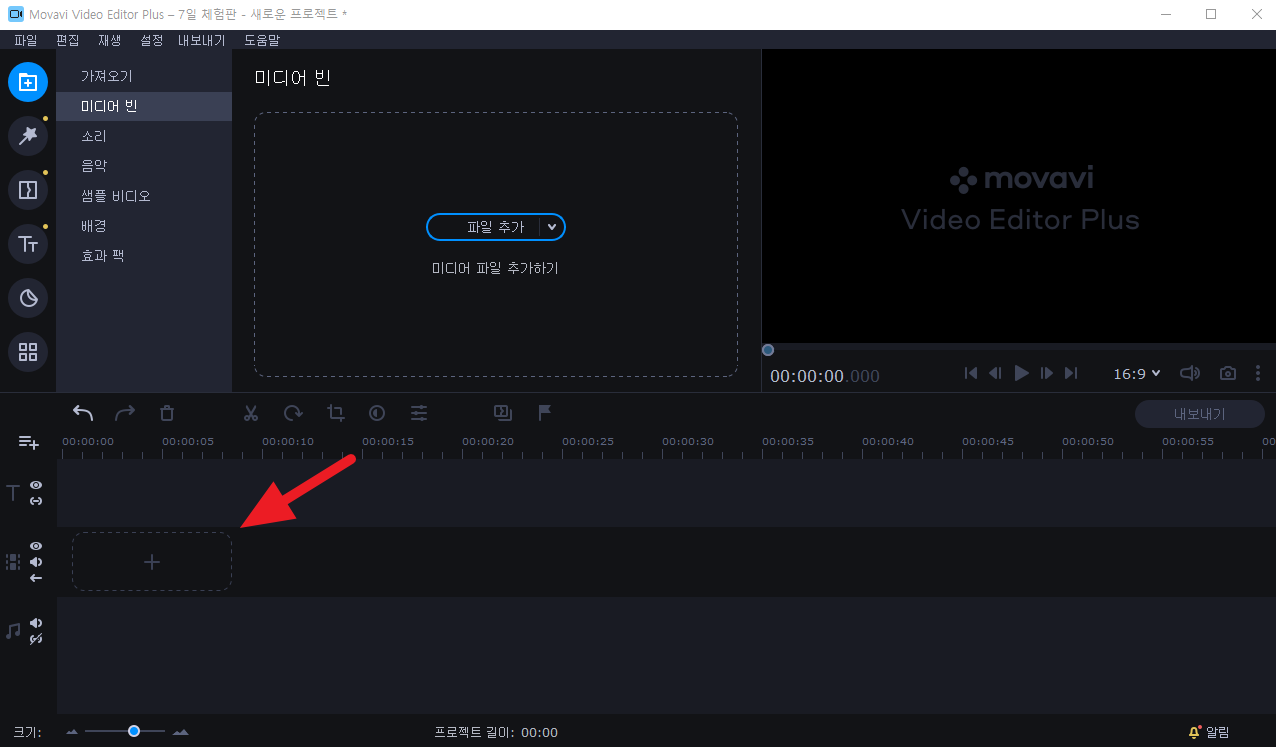Screen dimensions: 1276x747
Task: Step to the previous frame
Action: 995,373
